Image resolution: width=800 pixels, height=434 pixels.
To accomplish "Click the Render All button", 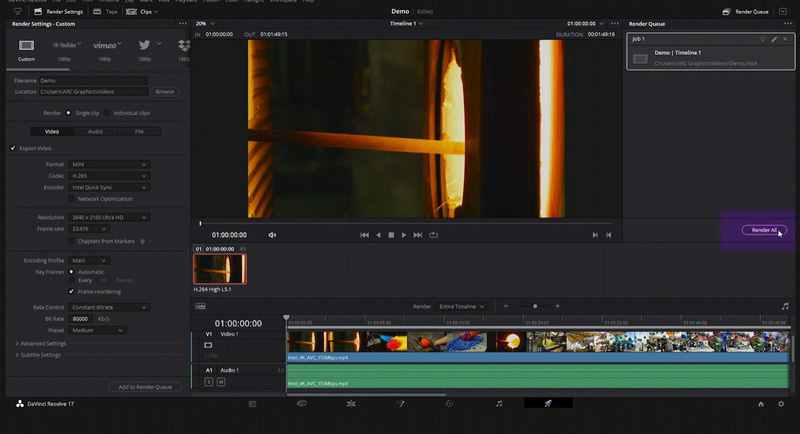I will point(764,230).
